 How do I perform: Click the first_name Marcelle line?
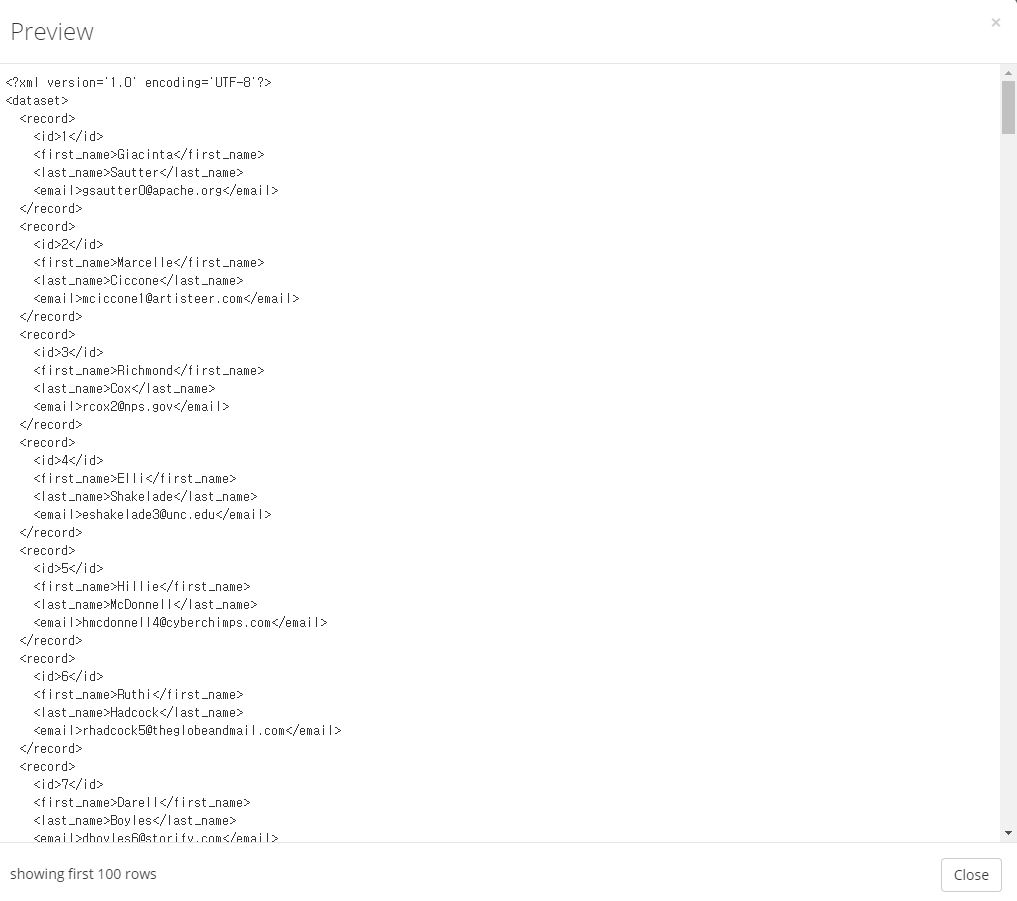149,263
